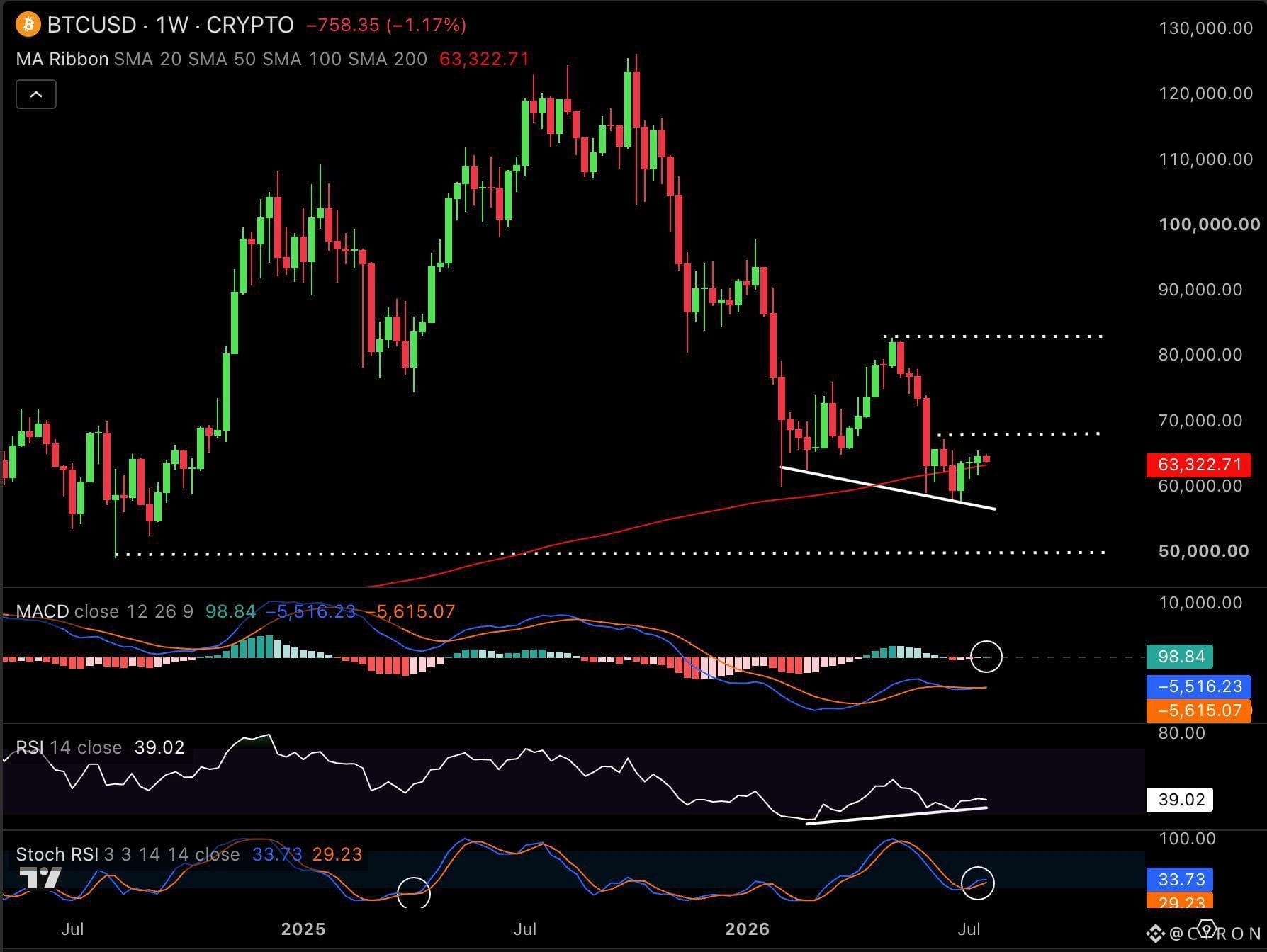The image size is (1267, 952).
Task: Click the 98.84 histogram value in MACD legend
Action: pyautogui.click(x=230, y=611)
